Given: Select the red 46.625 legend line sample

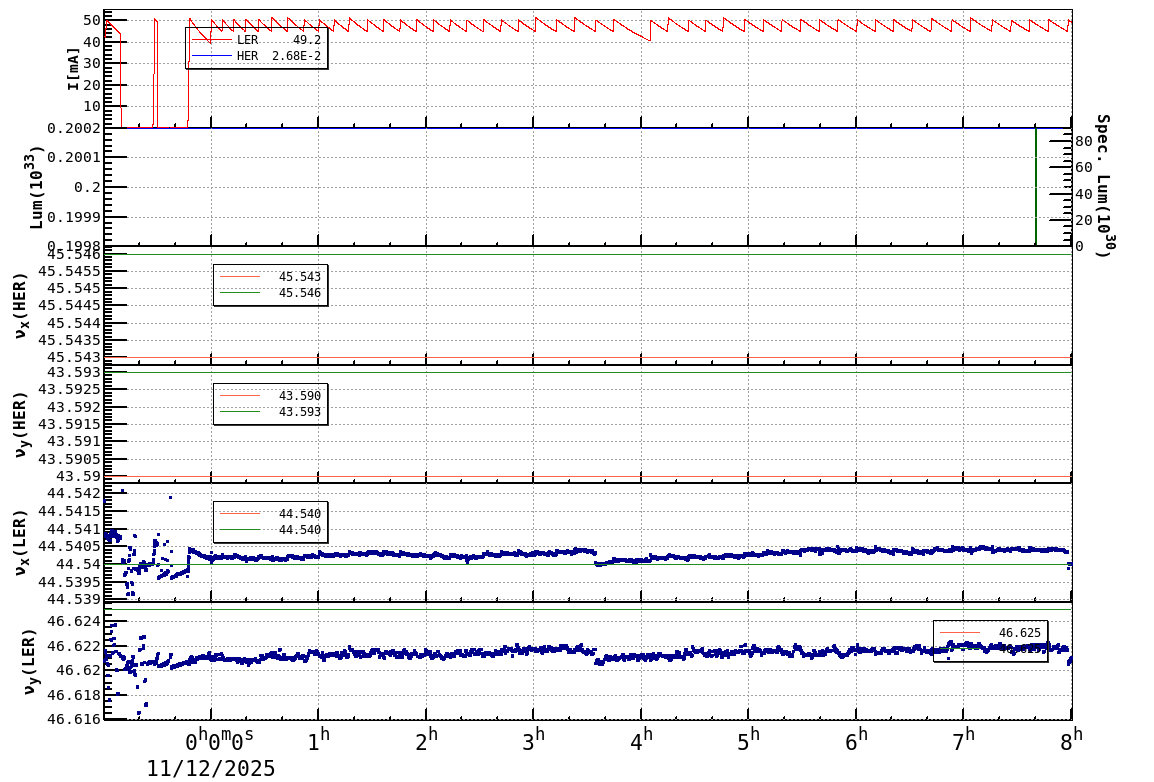Looking at the screenshot, I should click(x=960, y=632).
